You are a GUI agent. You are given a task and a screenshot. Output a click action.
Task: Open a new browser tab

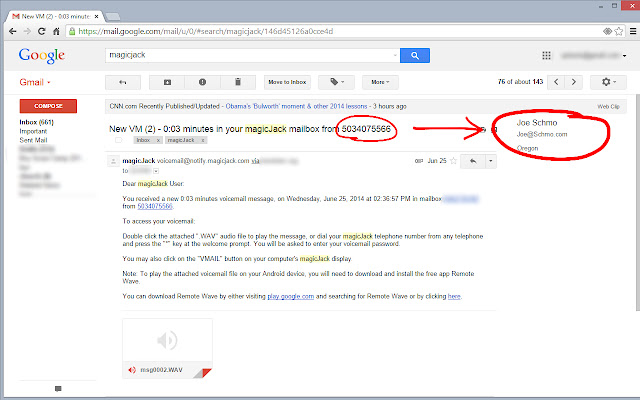click(x=113, y=17)
